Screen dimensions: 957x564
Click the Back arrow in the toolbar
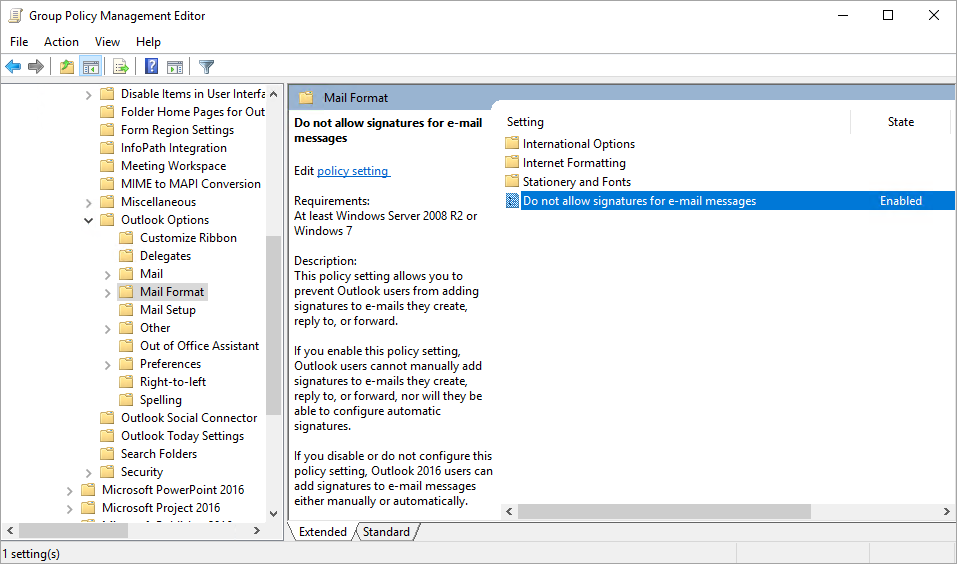tap(13, 67)
